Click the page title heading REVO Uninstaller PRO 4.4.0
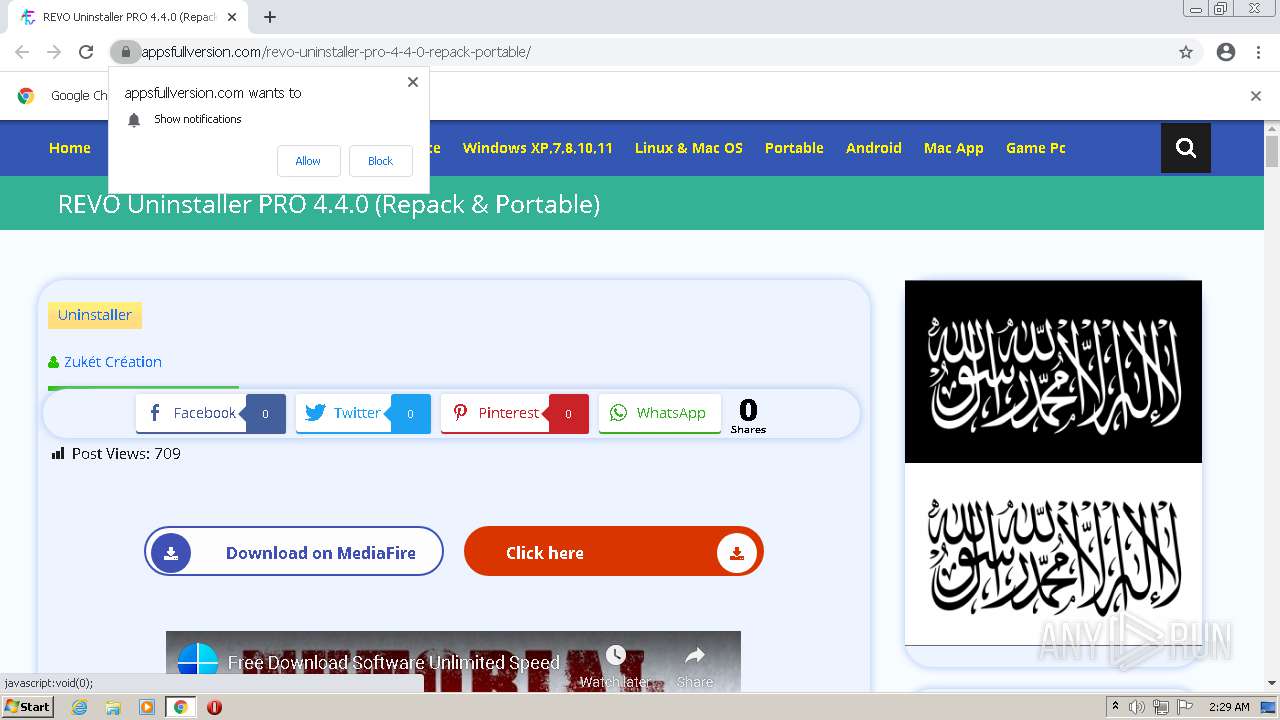This screenshot has height=720, width=1280. pos(329,204)
